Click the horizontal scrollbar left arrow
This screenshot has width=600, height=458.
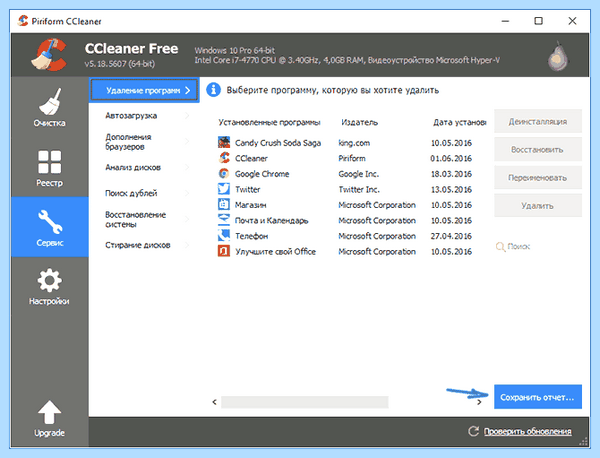click(214, 402)
